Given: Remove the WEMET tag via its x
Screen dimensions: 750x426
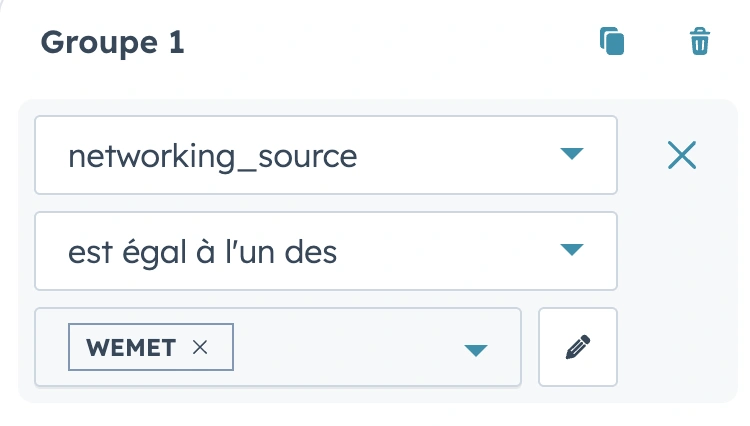Looking at the screenshot, I should point(200,347).
